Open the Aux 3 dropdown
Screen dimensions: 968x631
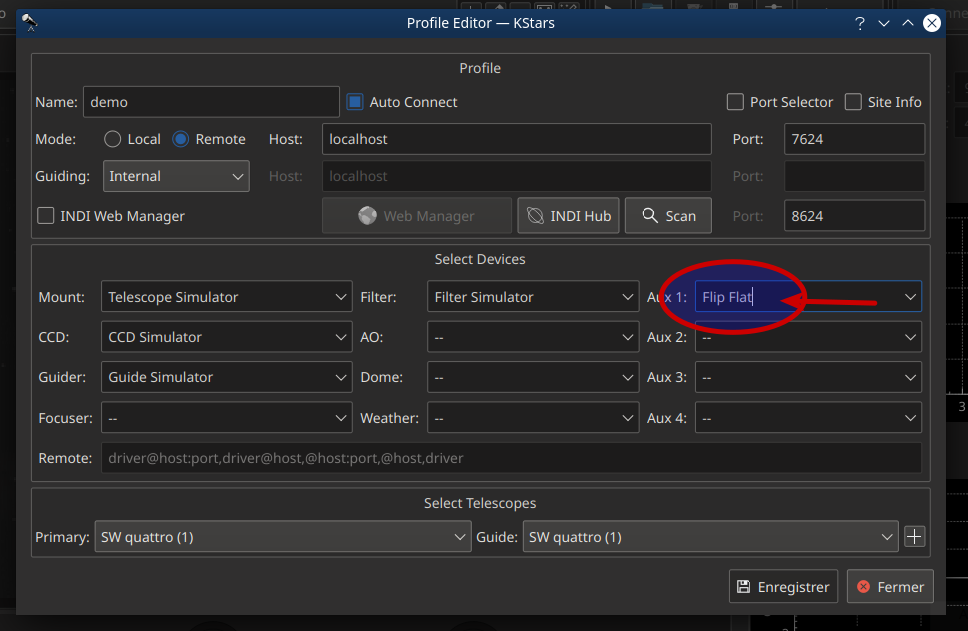(808, 377)
